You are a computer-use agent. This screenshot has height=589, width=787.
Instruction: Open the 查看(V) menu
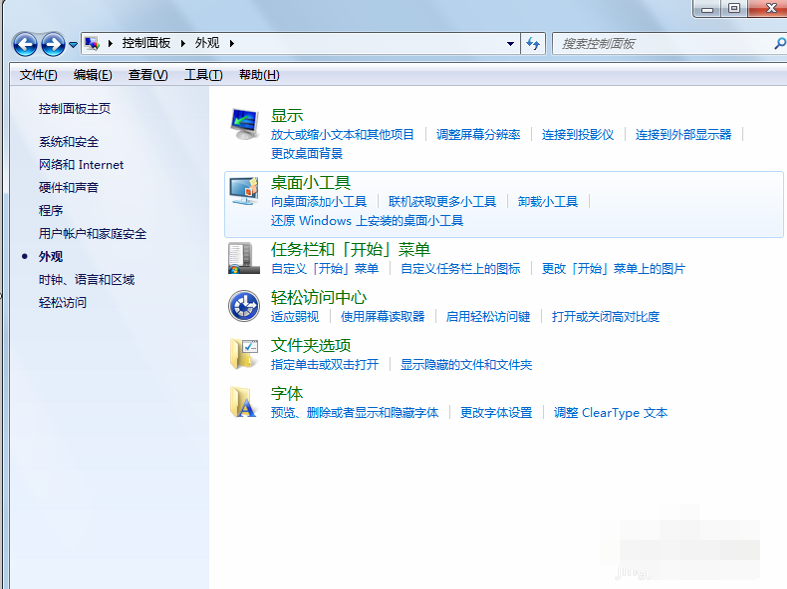(148, 75)
